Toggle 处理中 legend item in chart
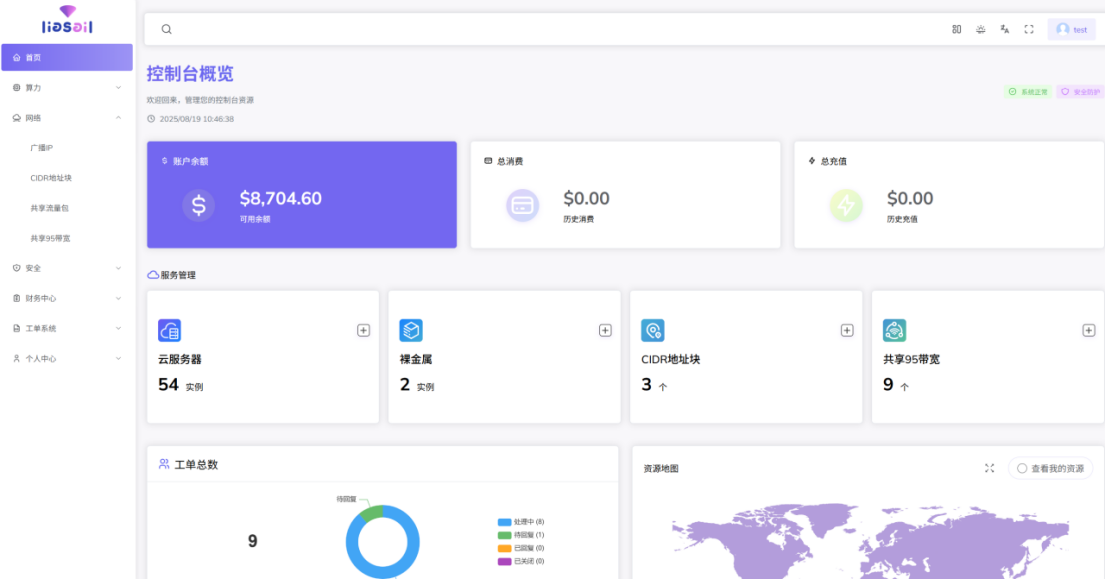The height and width of the screenshot is (580, 1106). pyautogui.click(x=522, y=522)
